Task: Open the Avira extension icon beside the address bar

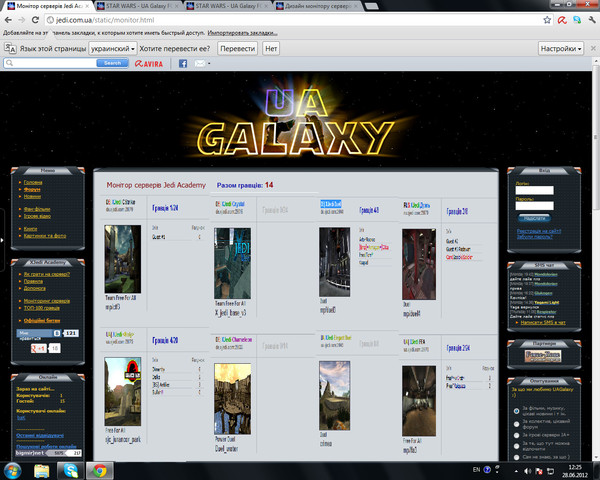Action: pyautogui.click(x=562, y=20)
